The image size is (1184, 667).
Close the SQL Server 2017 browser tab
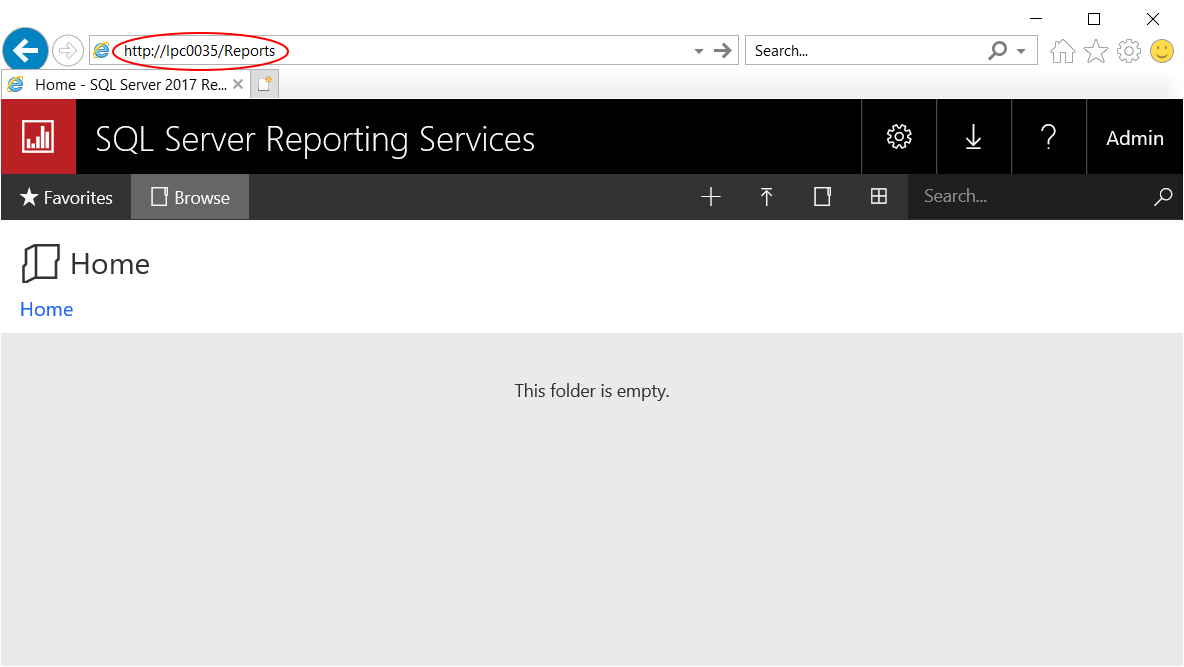pyautogui.click(x=238, y=84)
